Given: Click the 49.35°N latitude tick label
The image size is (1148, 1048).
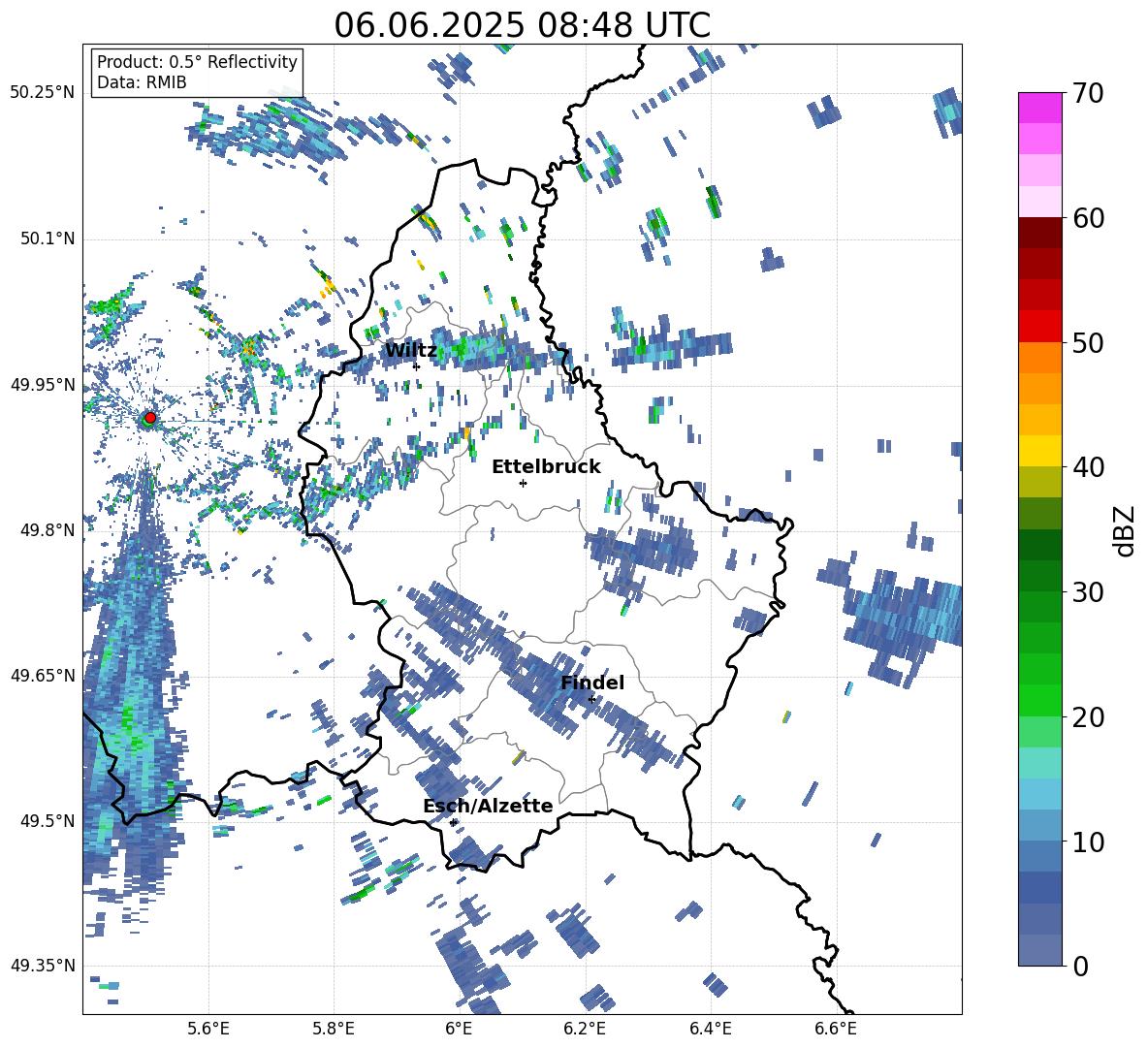Looking at the screenshot, I should tap(43, 966).
